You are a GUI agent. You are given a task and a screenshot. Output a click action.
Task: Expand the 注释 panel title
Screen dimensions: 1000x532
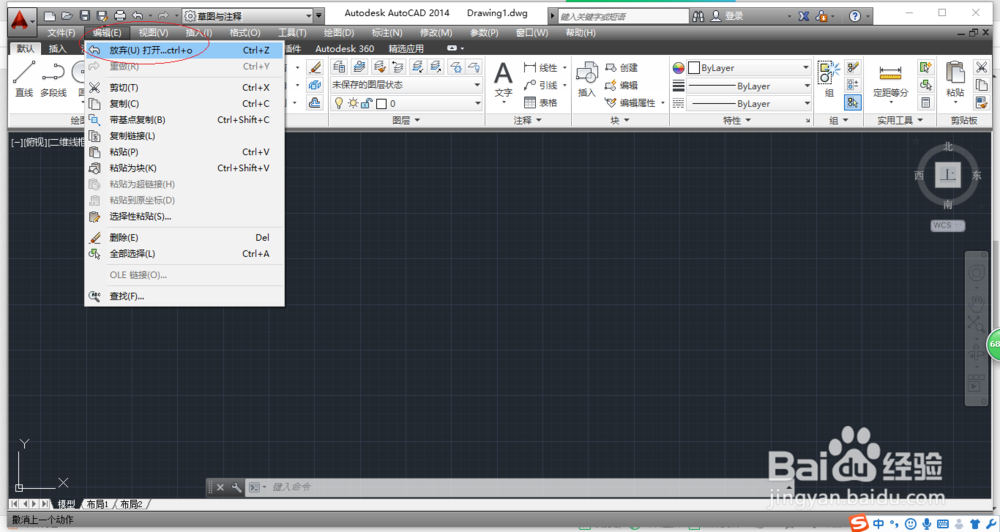pos(527,120)
